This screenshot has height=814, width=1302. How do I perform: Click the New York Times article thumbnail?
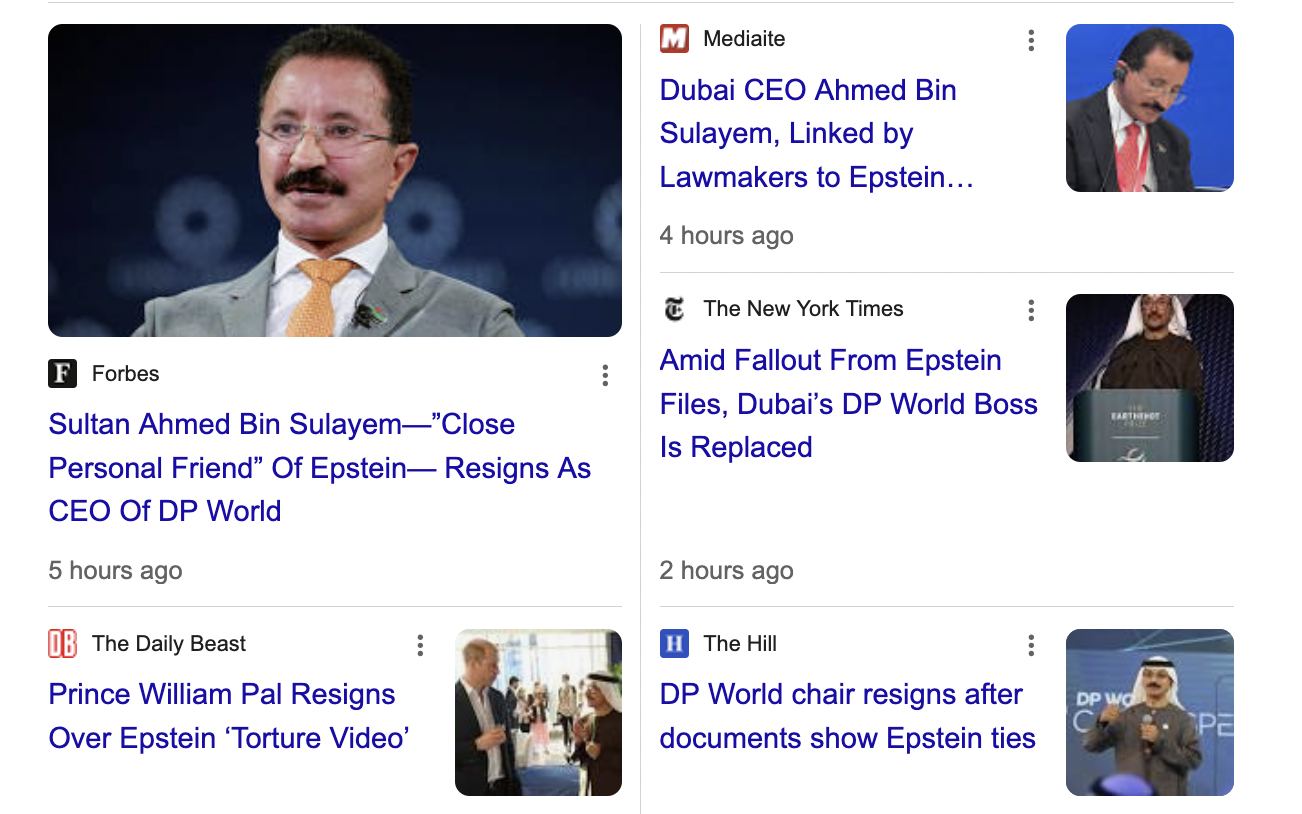pos(1149,378)
